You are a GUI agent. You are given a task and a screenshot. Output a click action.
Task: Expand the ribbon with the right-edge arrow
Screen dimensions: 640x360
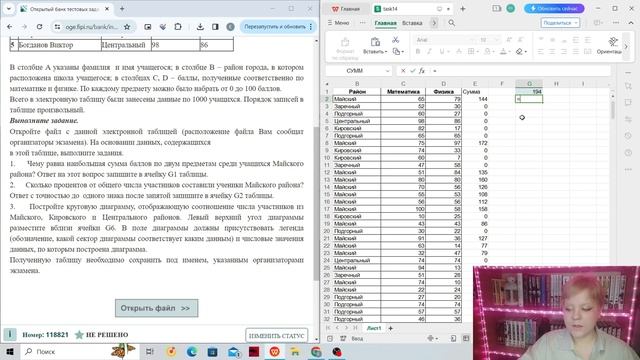[626, 46]
